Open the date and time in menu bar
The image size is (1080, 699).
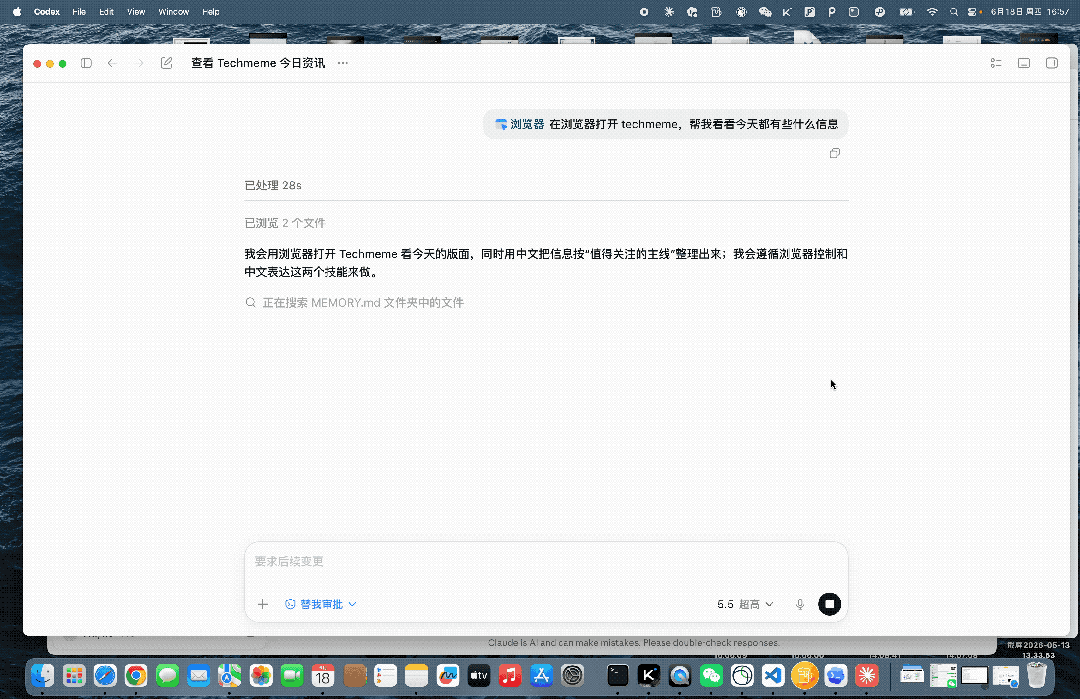pos(1030,12)
